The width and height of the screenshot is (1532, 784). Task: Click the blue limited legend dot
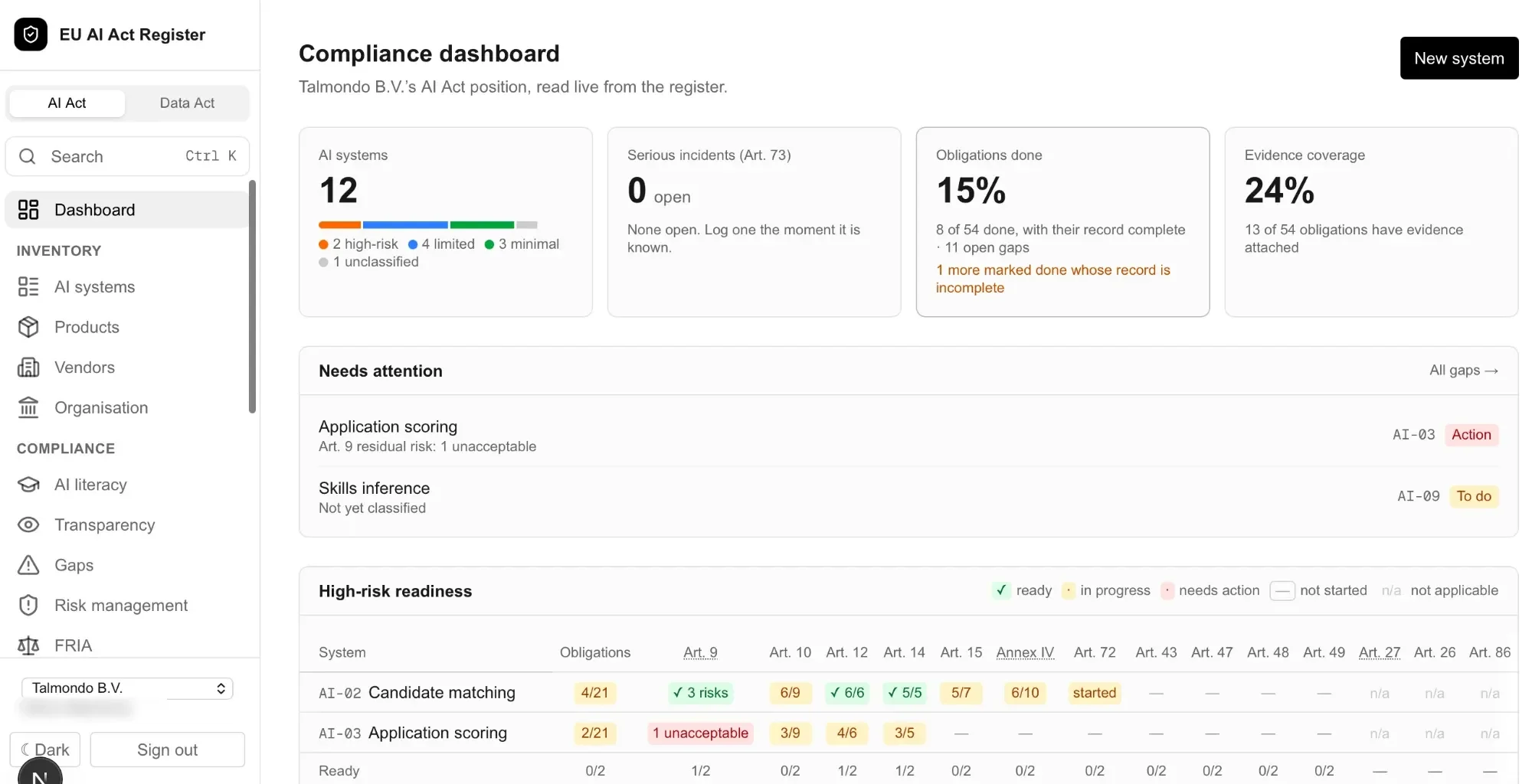[413, 244]
